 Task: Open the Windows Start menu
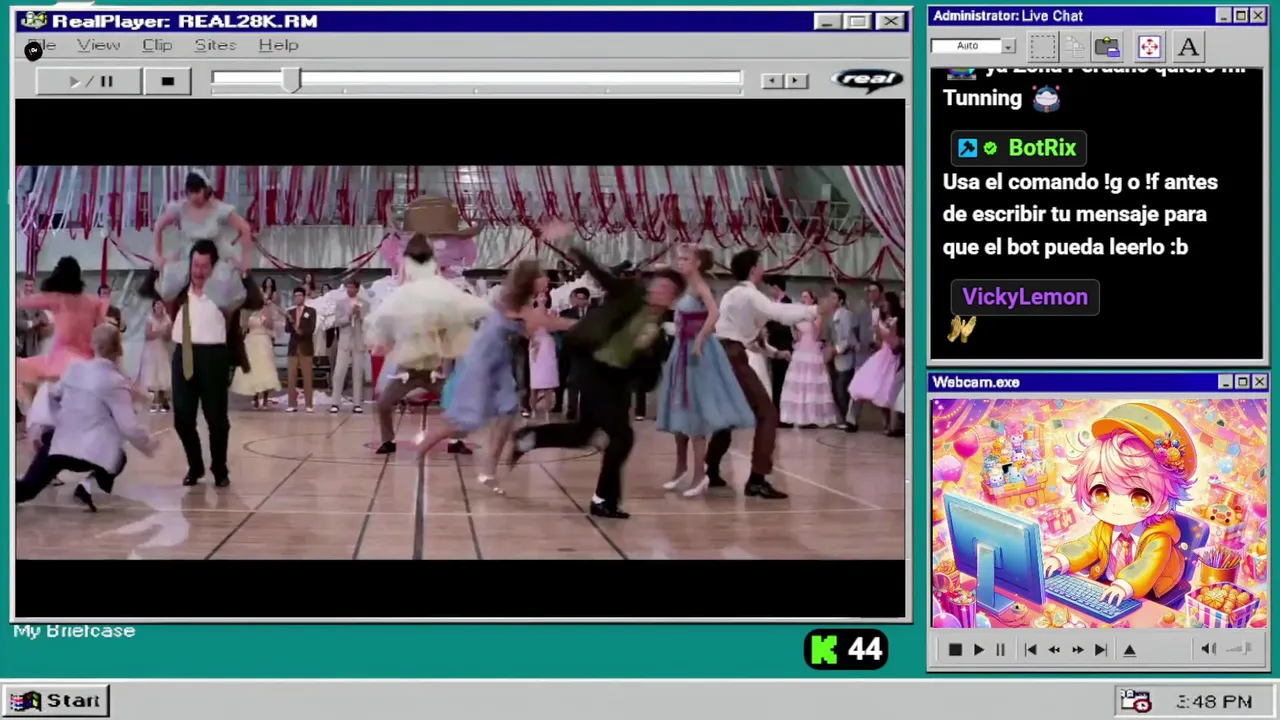pyautogui.click(x=56, y=700)
